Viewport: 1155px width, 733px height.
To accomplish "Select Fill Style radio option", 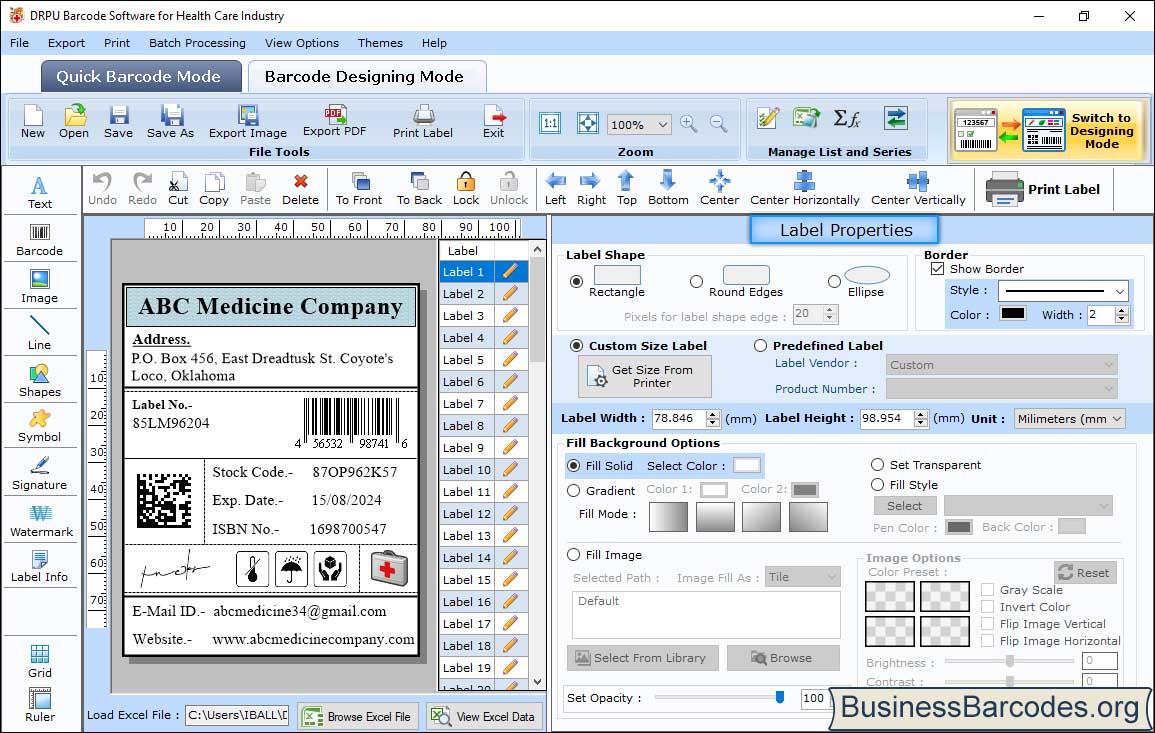I will [x=877, y=485].
